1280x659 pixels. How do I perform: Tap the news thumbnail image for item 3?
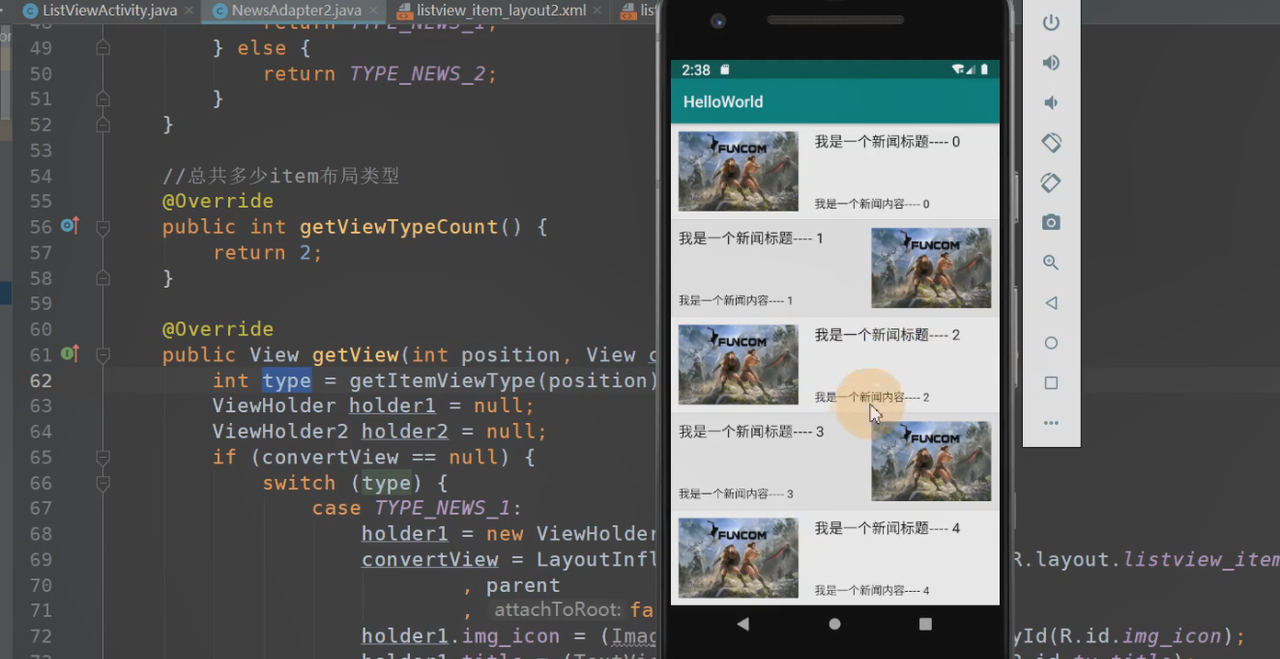(x=931, y=461)
